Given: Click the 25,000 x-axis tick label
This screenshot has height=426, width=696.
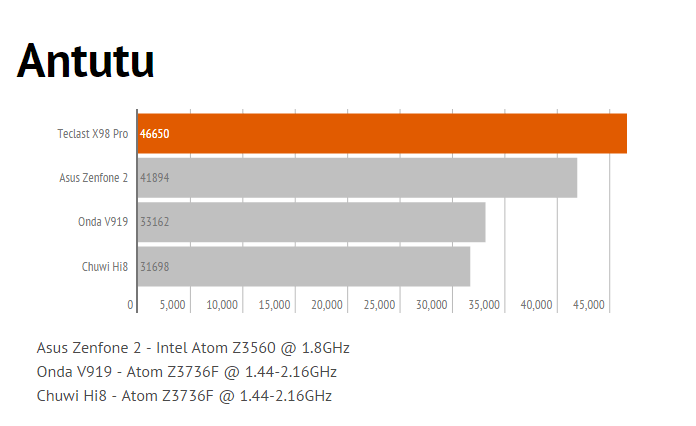Looking at the screenshot, I should (x=380, y=304).
